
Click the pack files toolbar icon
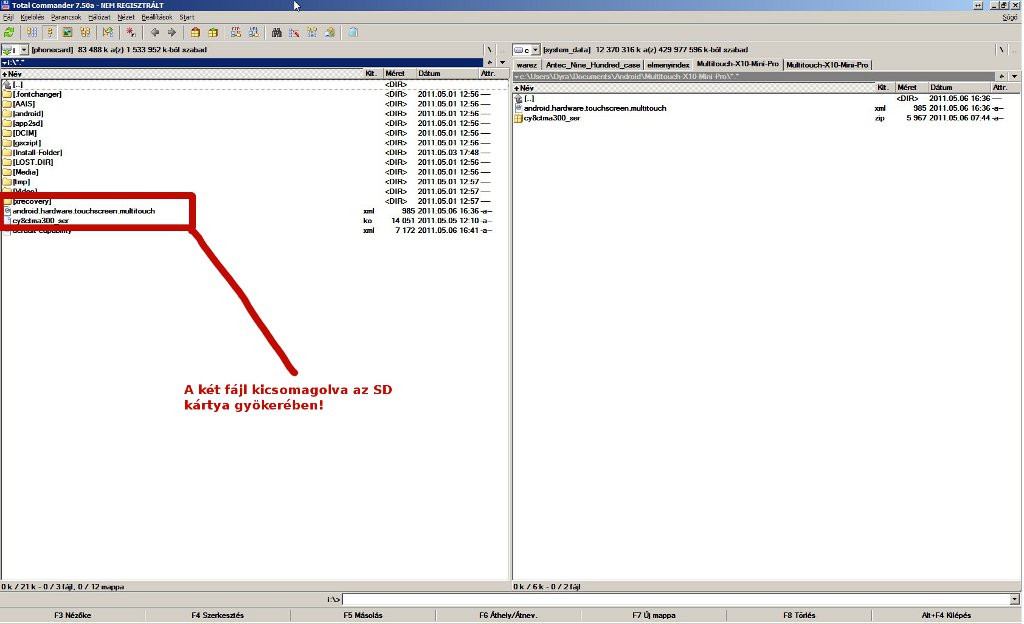pyautogui.click(x=195, y=32)
